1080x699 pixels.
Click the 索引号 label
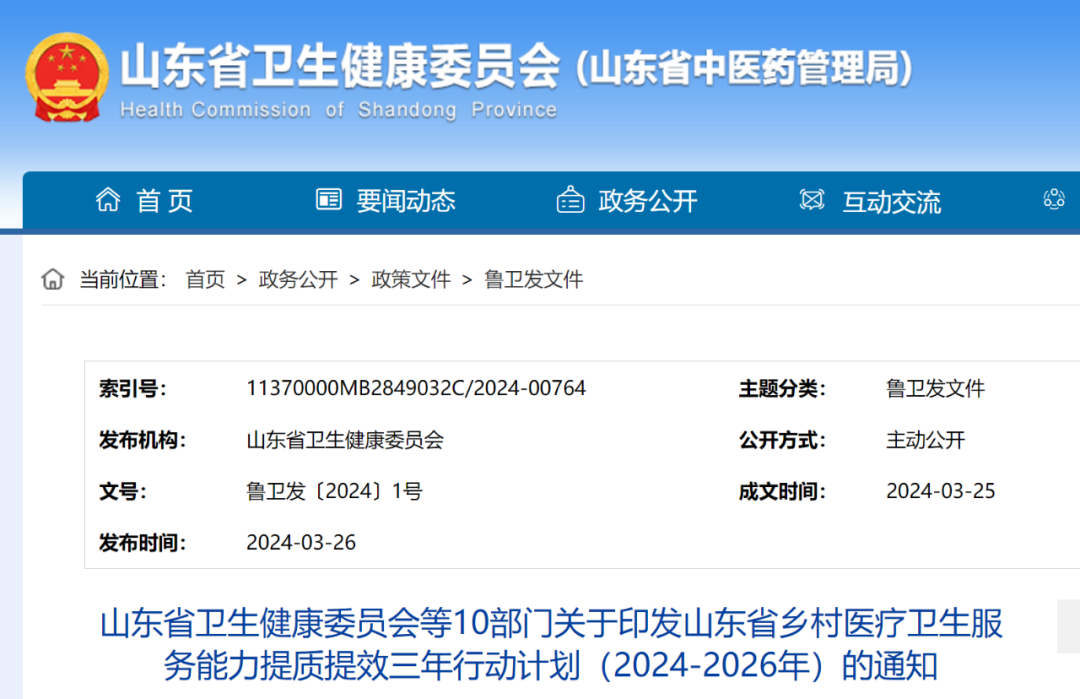[132, 388]
